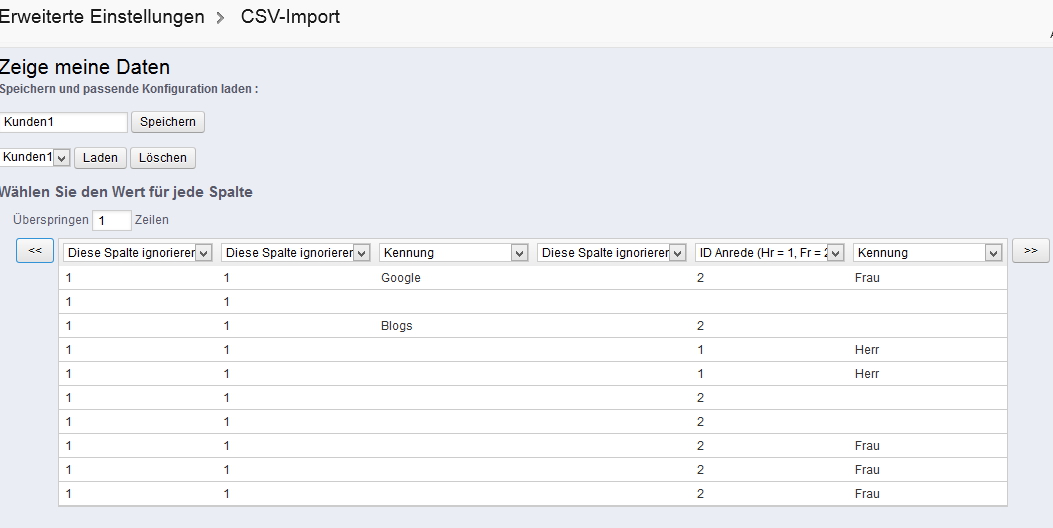Open the Kunden1 configuration dropdown

[35, 158]
